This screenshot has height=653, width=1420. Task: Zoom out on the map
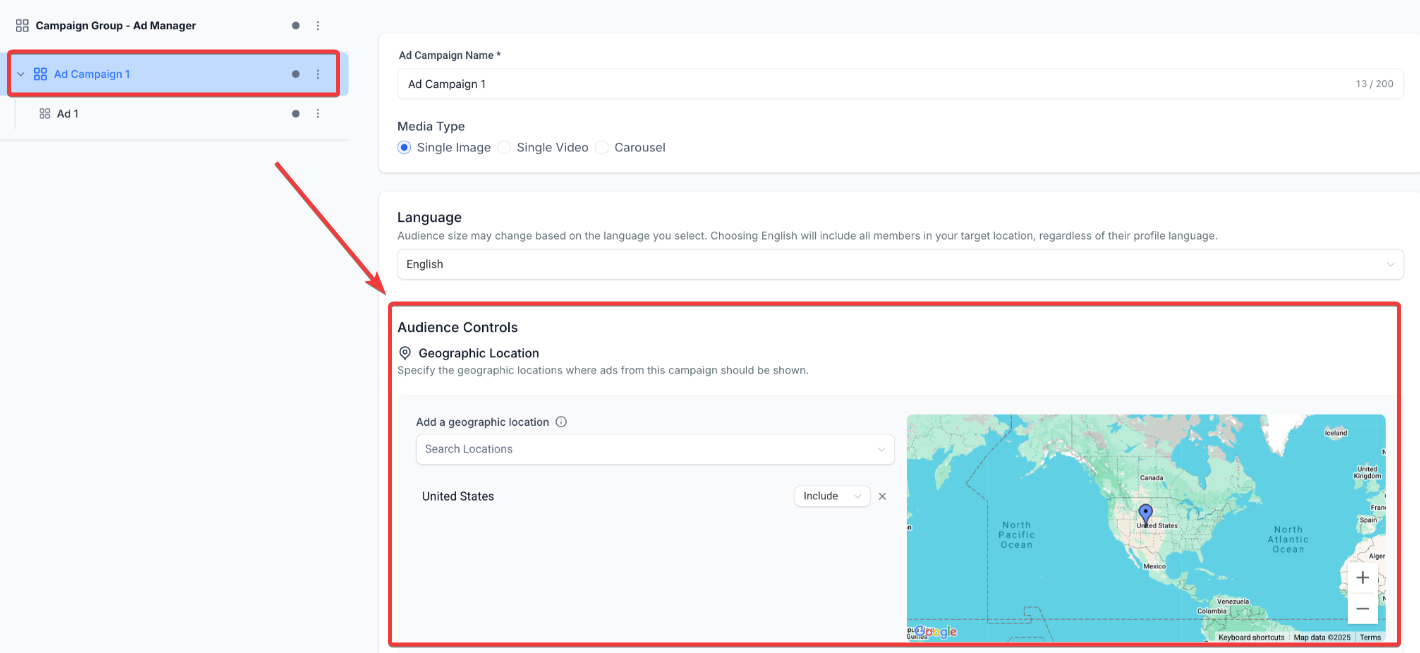[x=1362, y=608]
